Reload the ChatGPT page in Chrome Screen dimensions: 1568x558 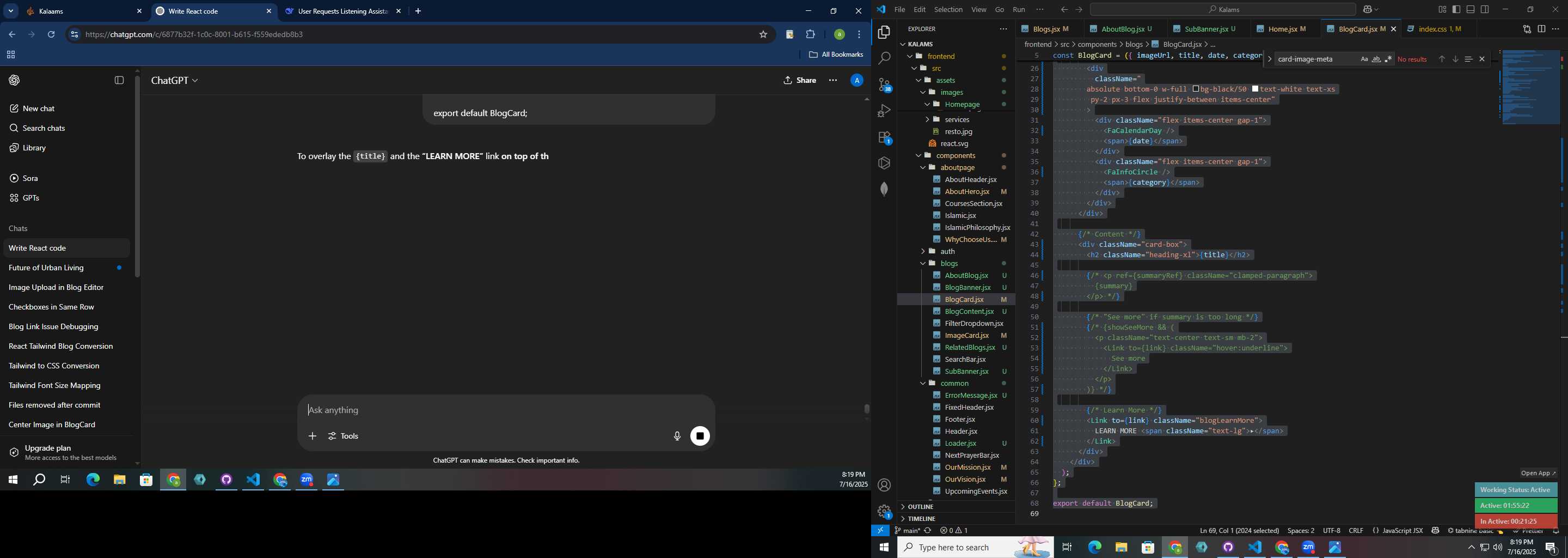52,35
